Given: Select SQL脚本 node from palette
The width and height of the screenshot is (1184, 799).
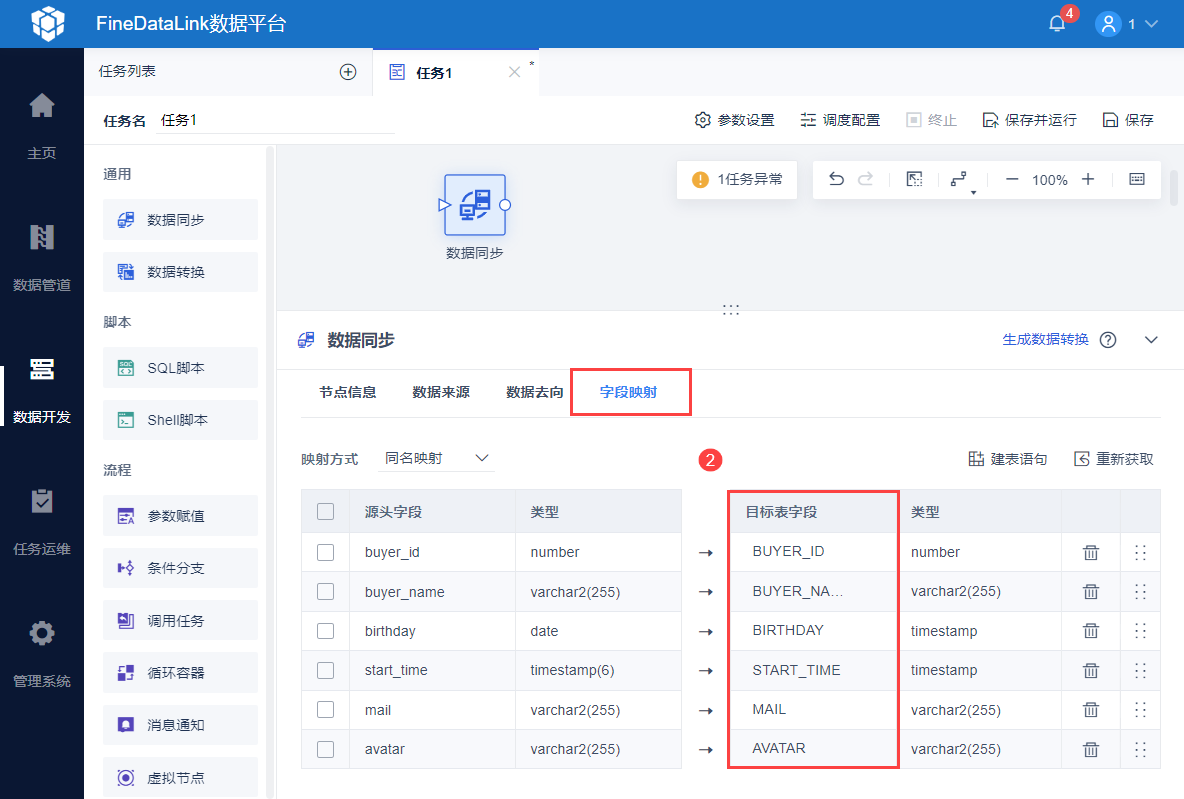Looking at the screenshot, I should (x=180, y=368).
